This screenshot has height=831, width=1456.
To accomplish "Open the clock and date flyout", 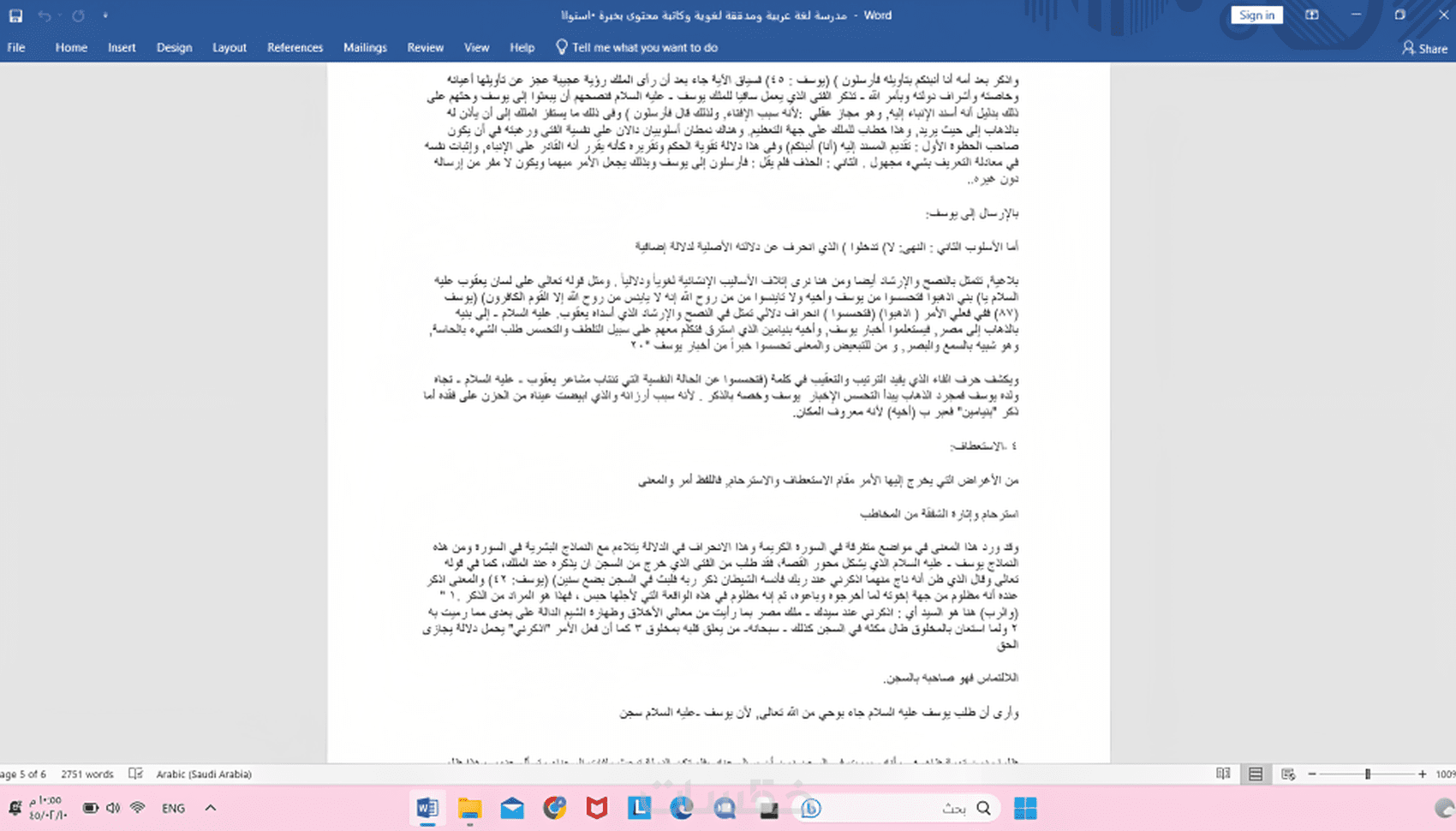I will (47, 808).
